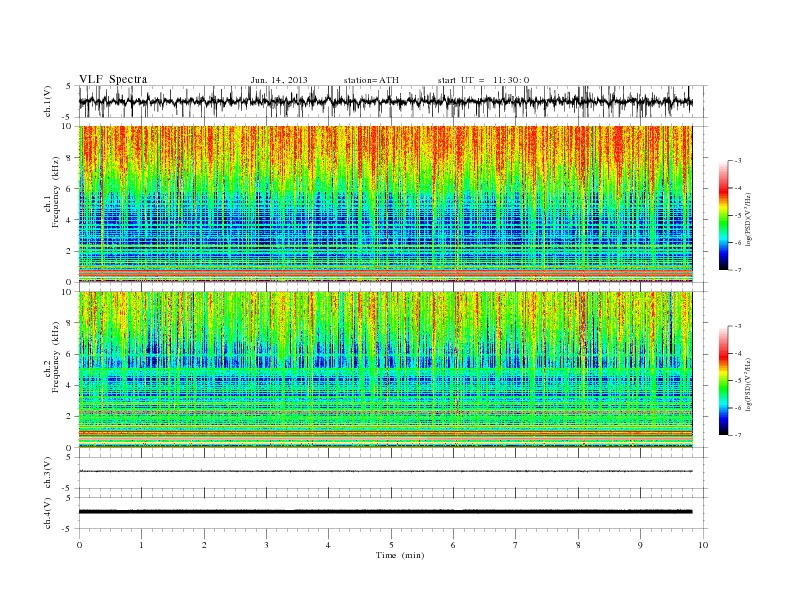This screenshot has width=792, height=612.
Task: Click the ch.1 PSD color bar
Action: (x=724, y=216)
